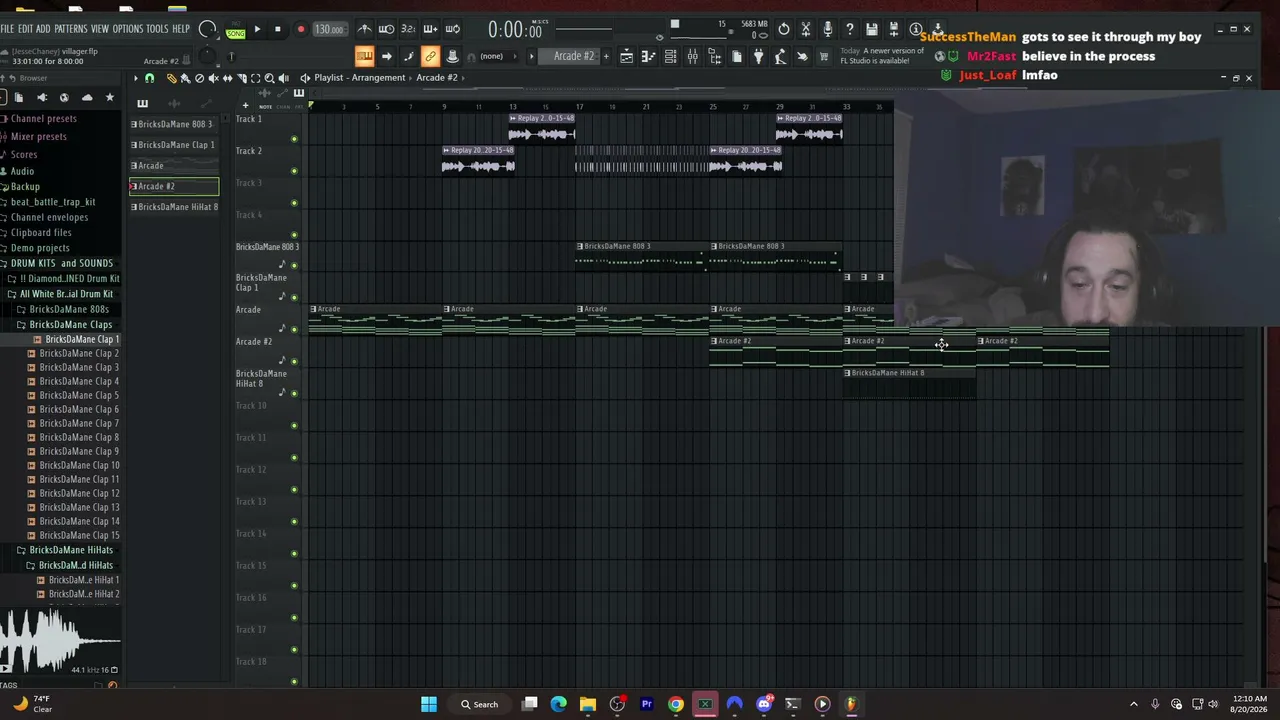Open the star favorites tab in Browser
The image size is (1280, 720).
coord(110,97)
